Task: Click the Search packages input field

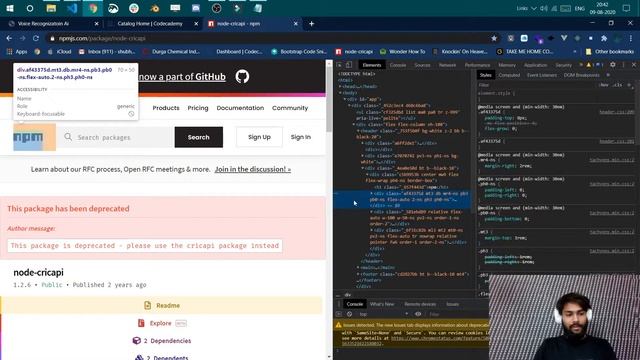Action: pos(116,137)
